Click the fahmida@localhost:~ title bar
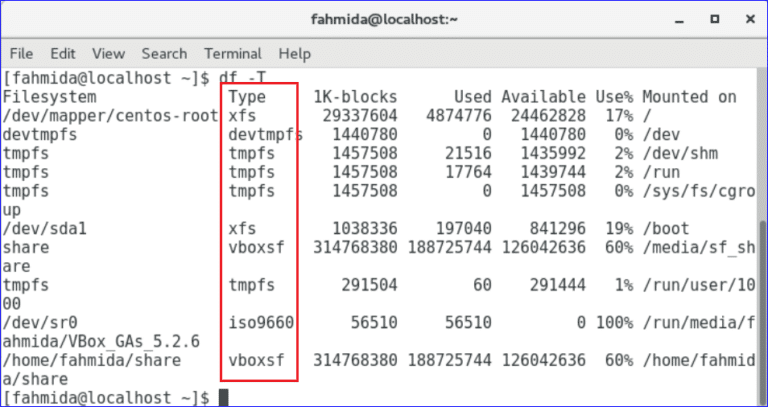768x407 pixels. pyautogui.click(x=384, y=19)
